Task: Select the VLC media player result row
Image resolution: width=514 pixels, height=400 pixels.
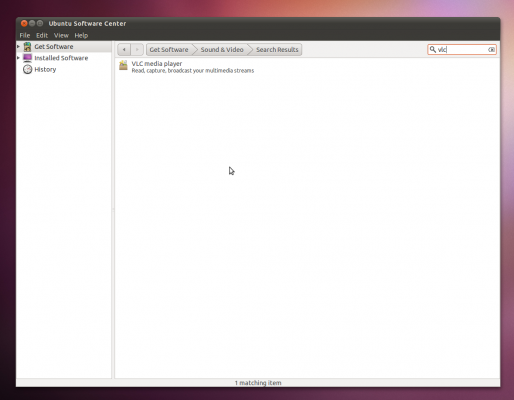Action: click(307, 67)
